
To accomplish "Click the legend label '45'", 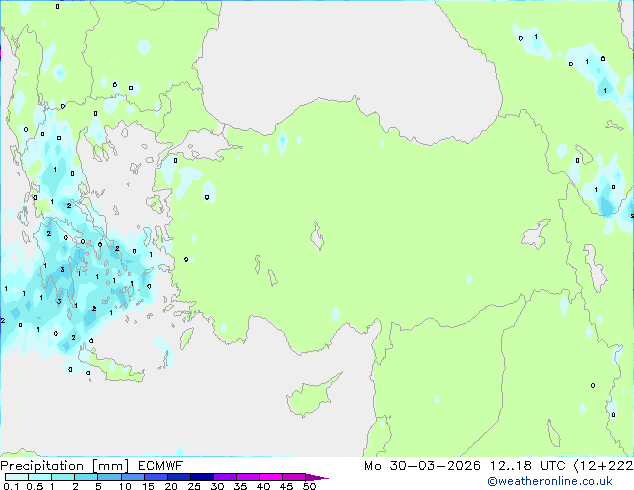I will click(x=286, y=486).
